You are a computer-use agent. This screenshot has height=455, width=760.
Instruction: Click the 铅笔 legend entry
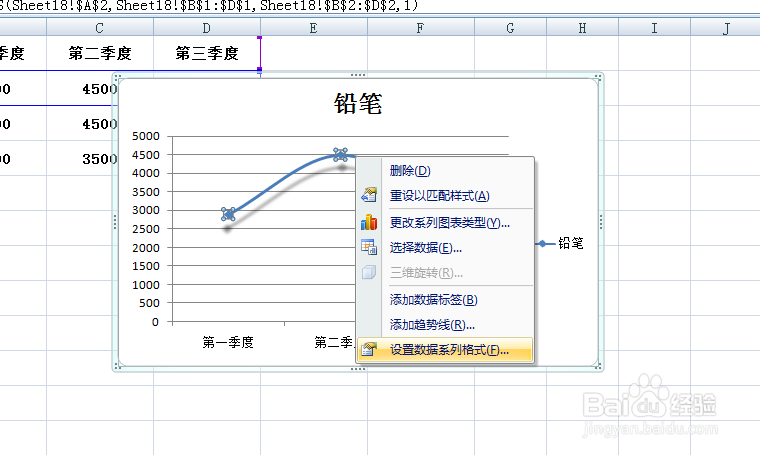tap(560, 243)
